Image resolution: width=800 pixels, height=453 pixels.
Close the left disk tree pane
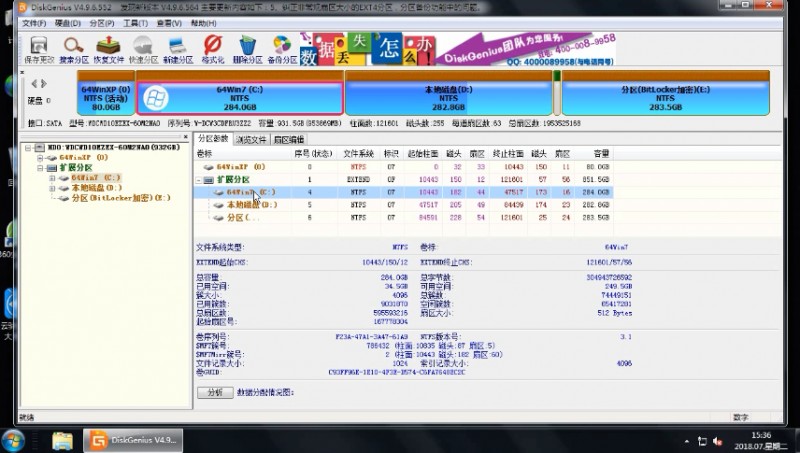[186, 137]
